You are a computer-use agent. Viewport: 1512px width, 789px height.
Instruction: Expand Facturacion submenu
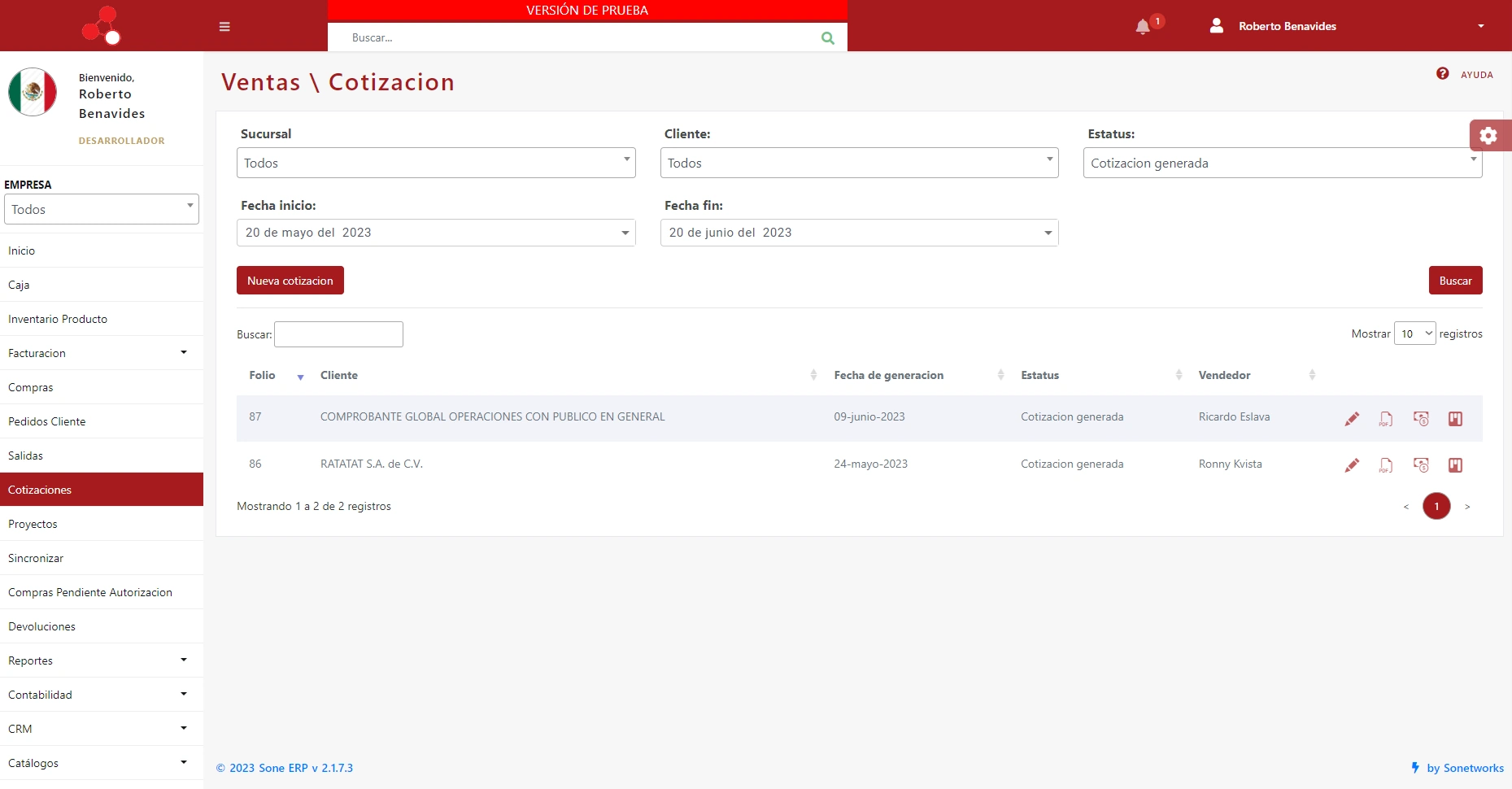[184, 352]
